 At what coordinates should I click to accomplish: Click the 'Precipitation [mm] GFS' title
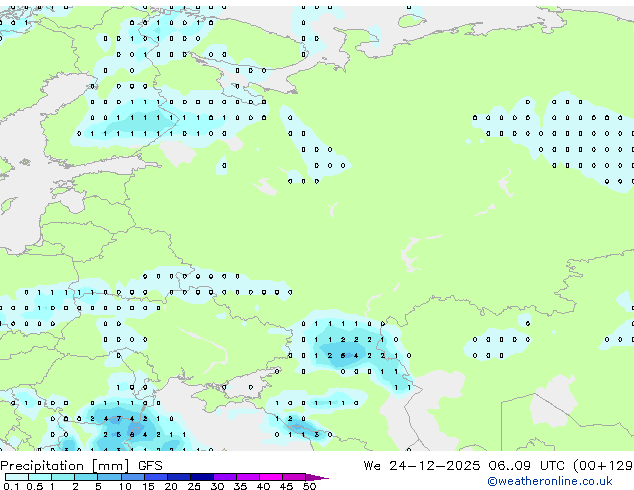pos(81,466)
